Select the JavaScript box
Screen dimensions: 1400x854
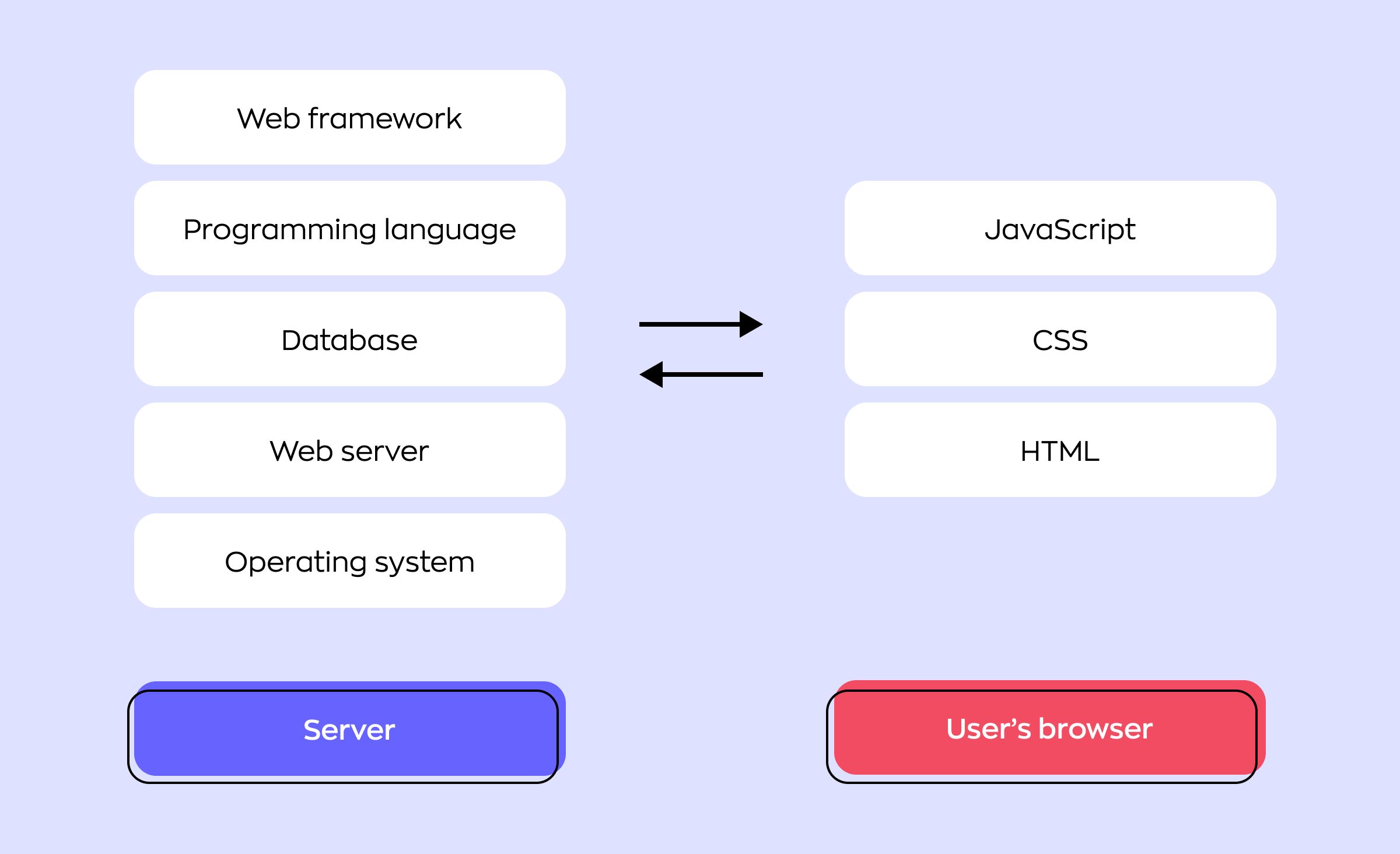[1060, 229]
